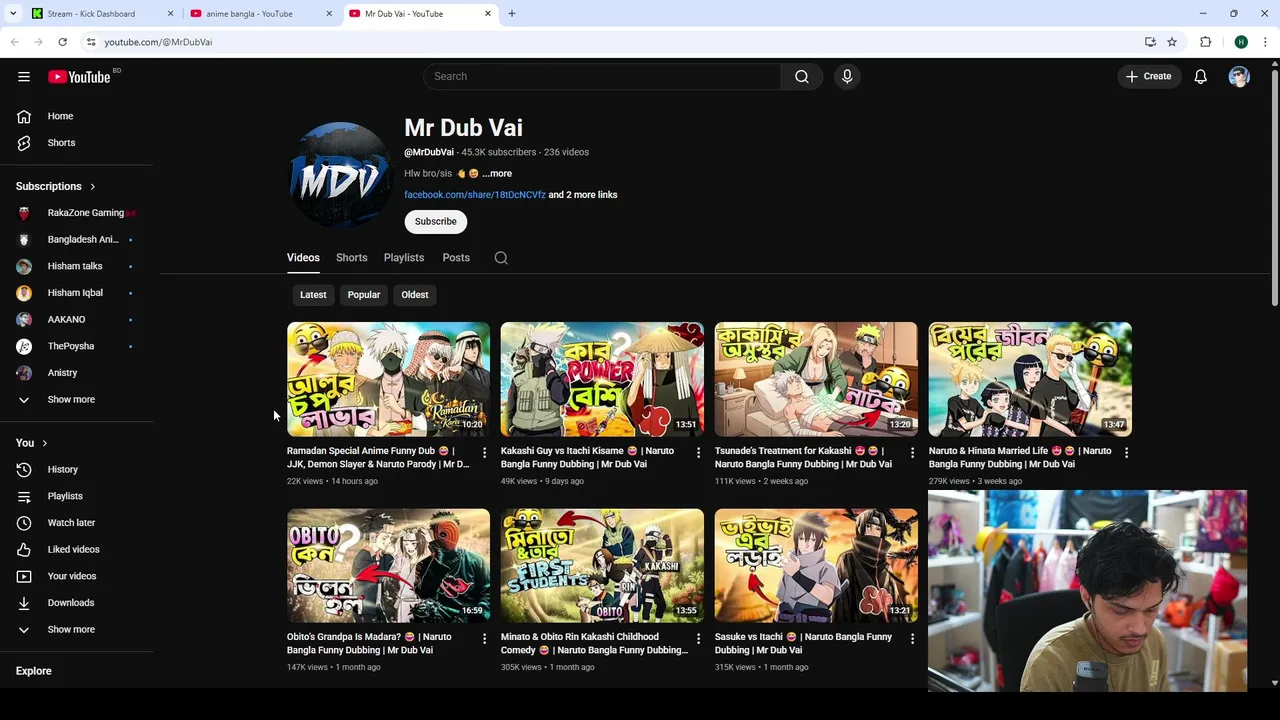1280x720 pixels.
Task: Click the Home icon in sidebar
Action: click(x=24, y=116)
